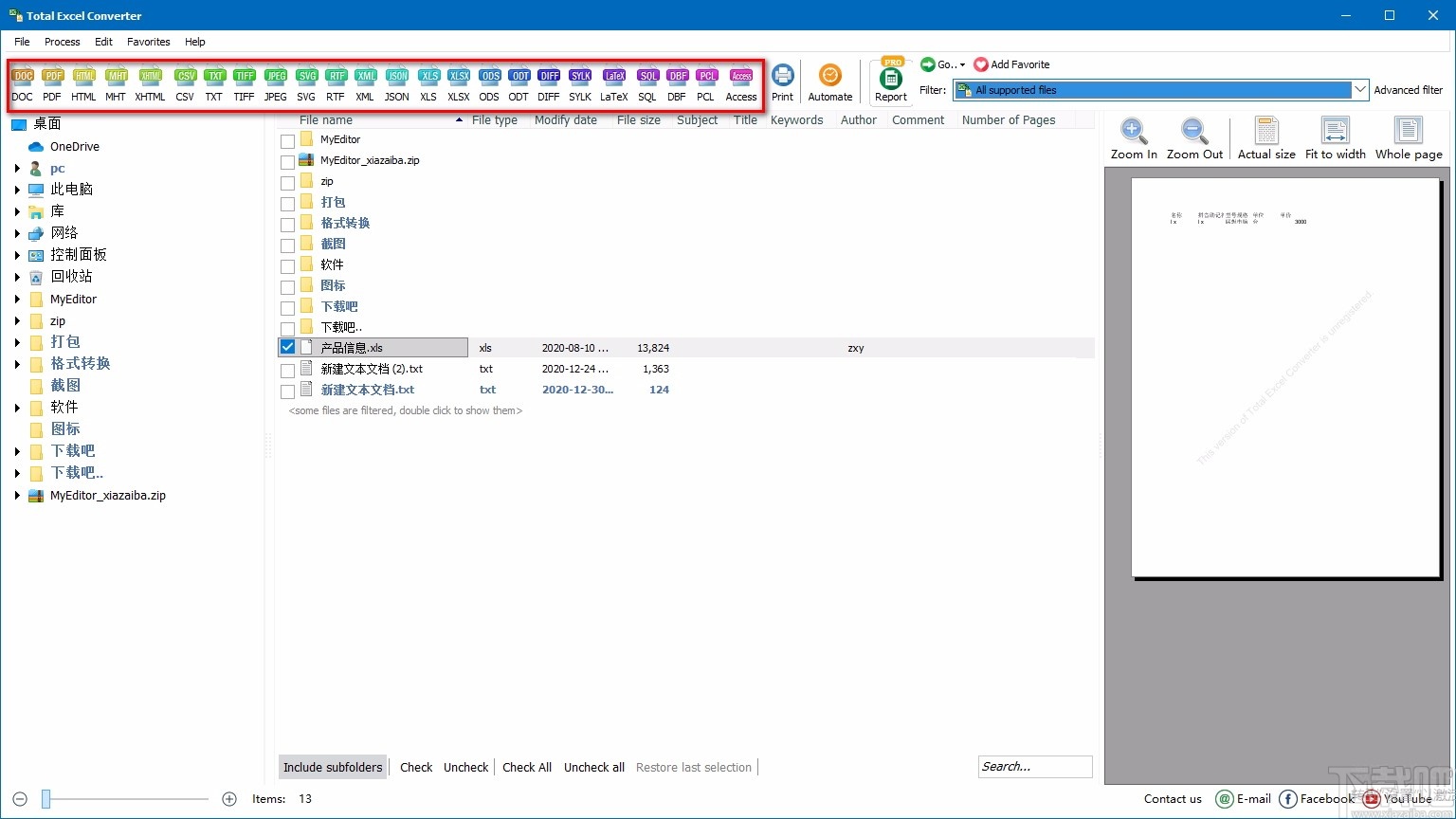Uncheck the 产品信息.xls file checkbox
Screen dimensions: 1456x819
[x=287, y=347]
